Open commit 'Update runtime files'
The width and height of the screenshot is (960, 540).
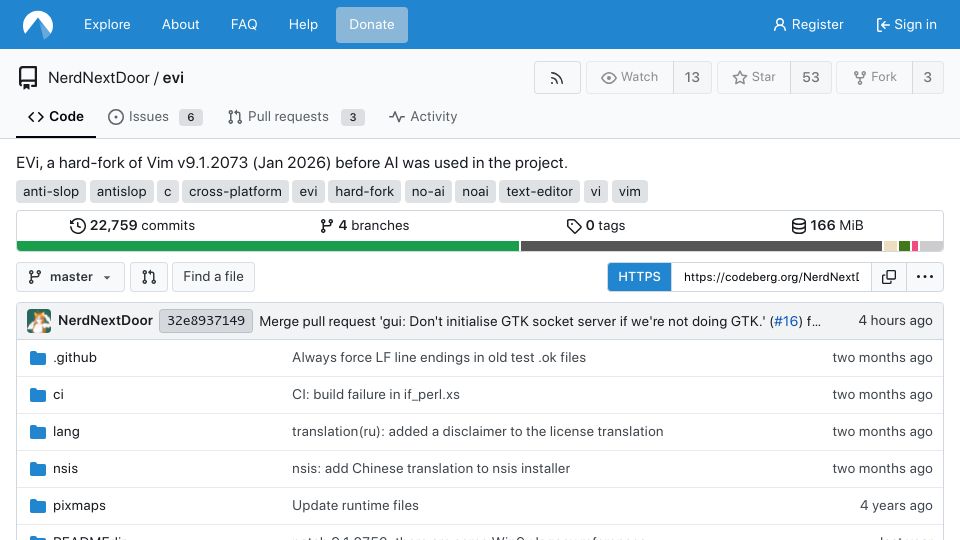click(355, 506)
